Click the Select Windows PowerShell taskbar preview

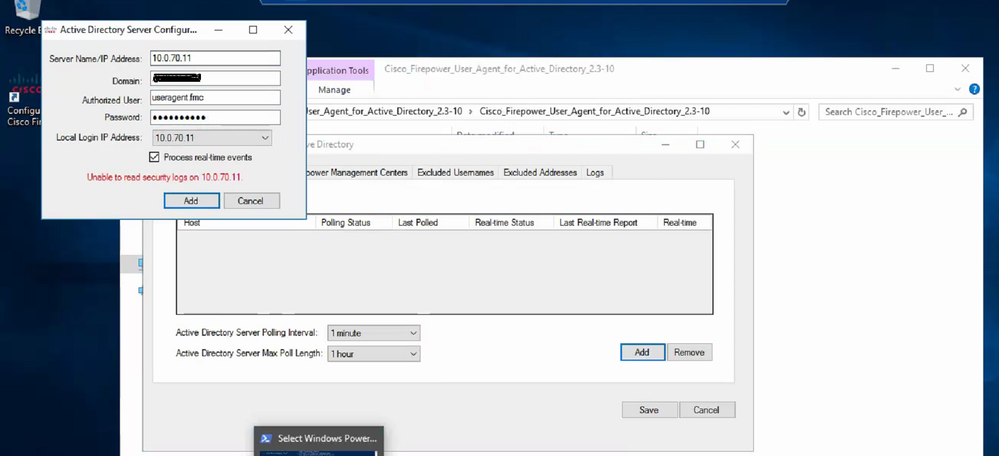(x=319, y=439)
